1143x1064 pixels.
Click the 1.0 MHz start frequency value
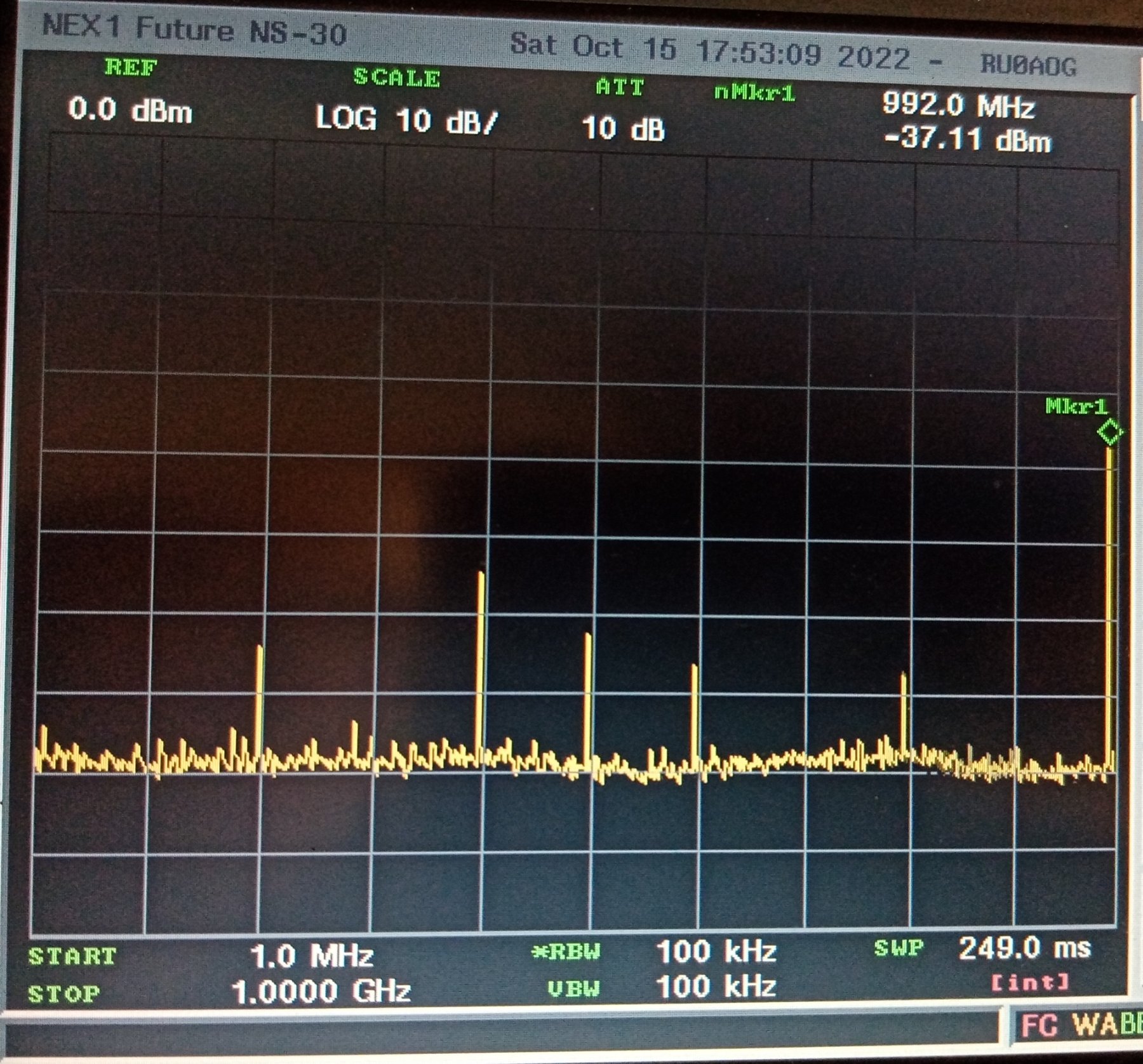(311, 955)
